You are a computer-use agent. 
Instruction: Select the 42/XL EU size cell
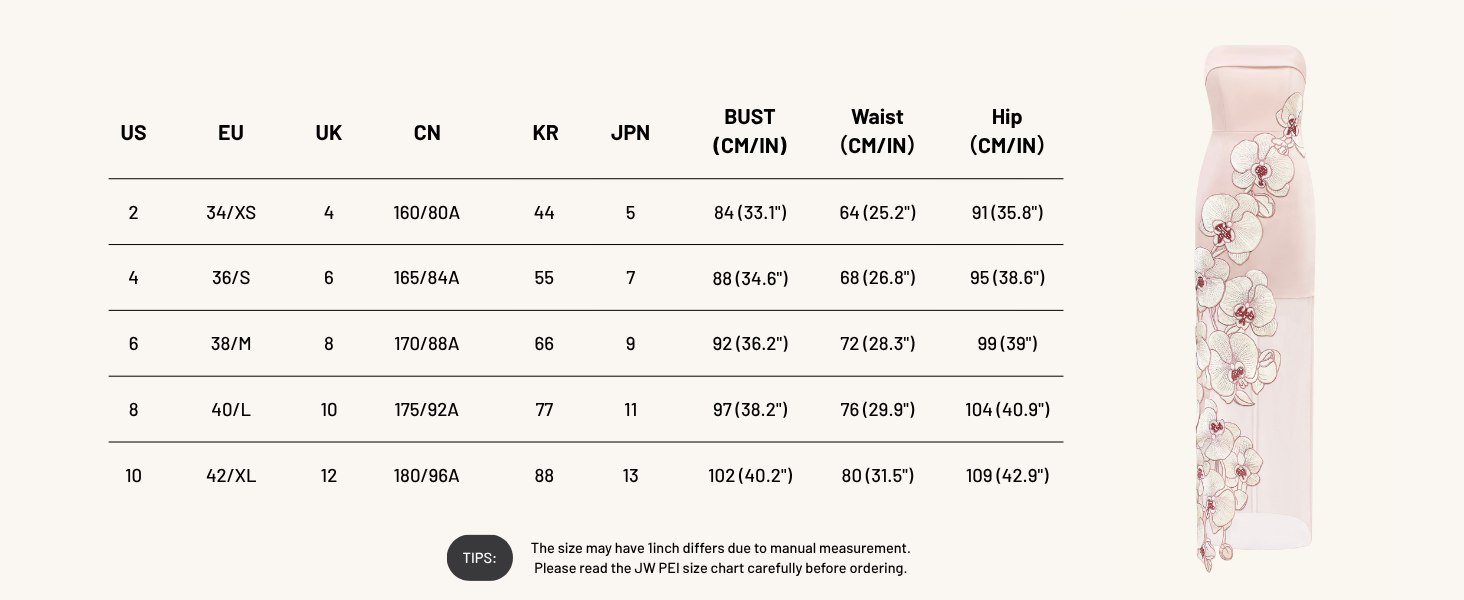tap(231, 476)
